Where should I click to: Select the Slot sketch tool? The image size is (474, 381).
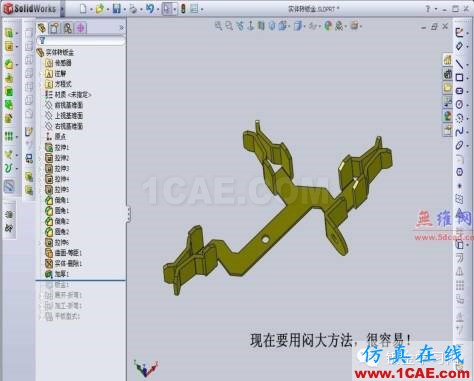(459, 91)
